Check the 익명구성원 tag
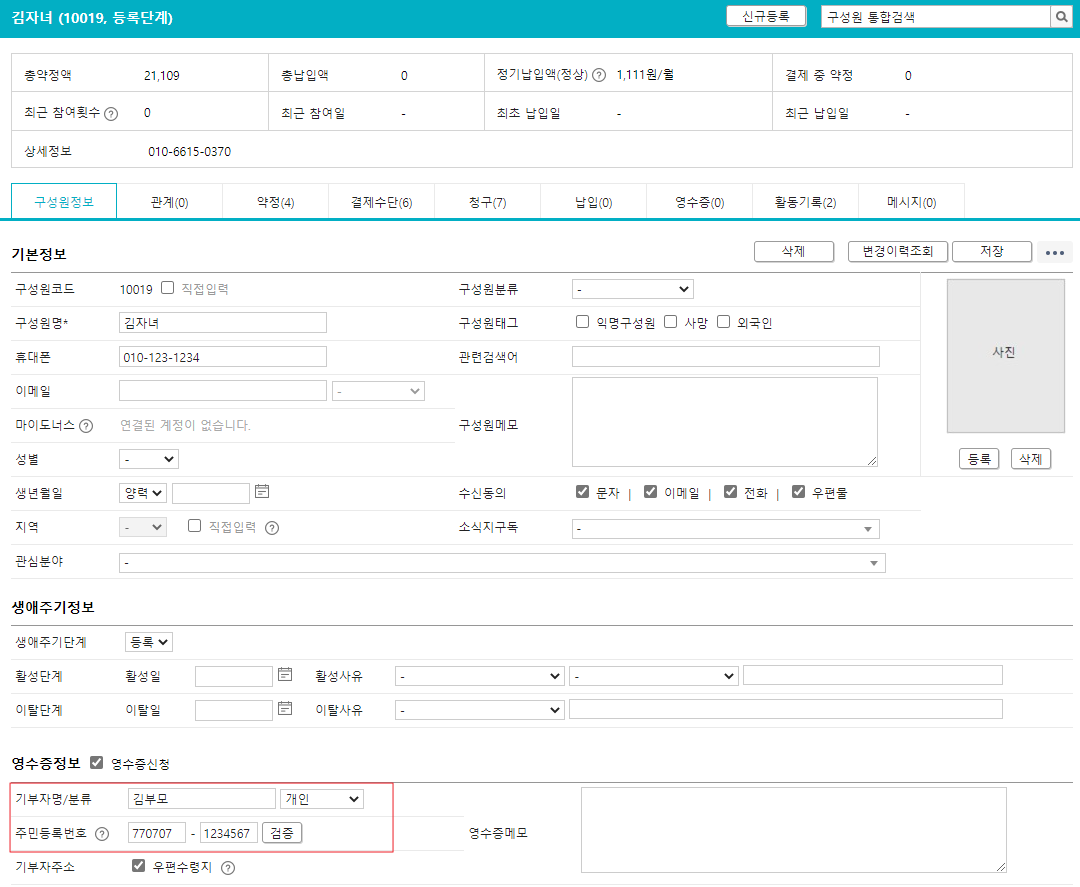The width and height of the screenshot is (1080, 887). point(583,322)
